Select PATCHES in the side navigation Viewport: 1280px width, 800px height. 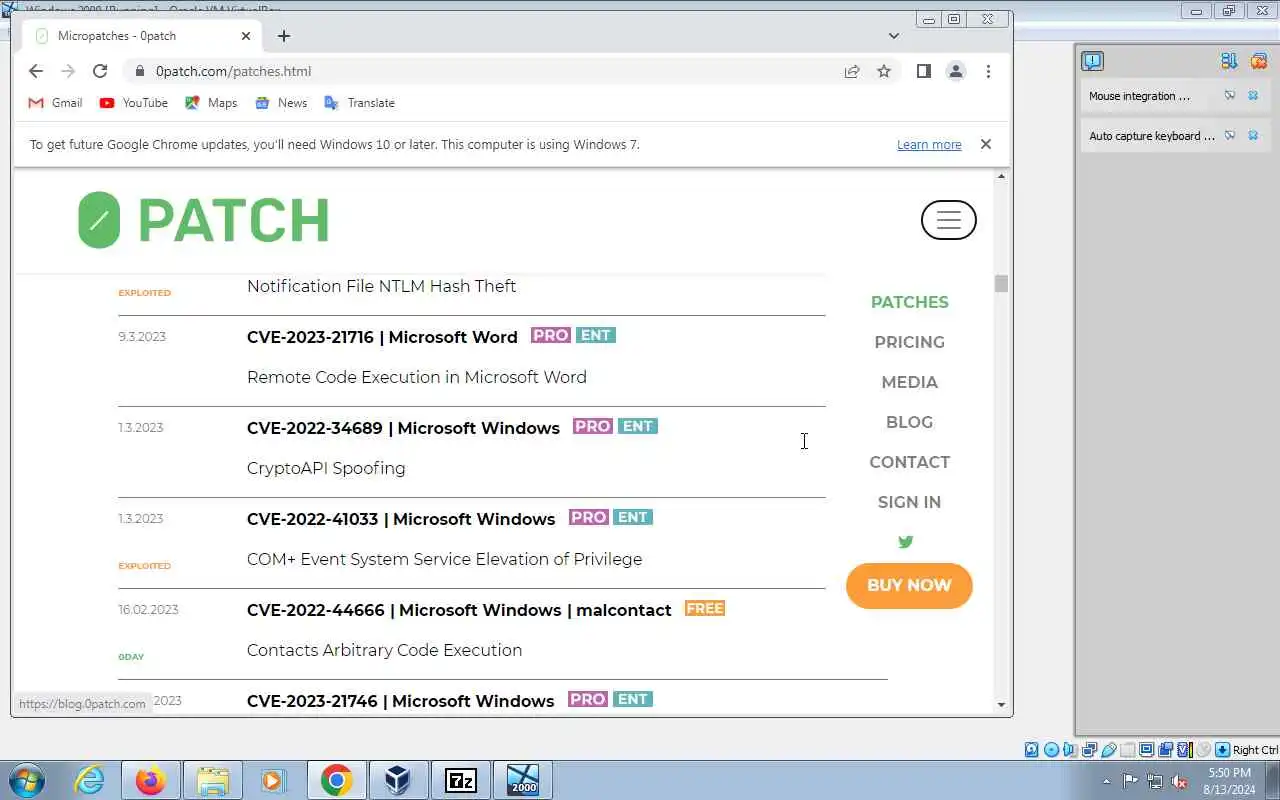(x=909, y=302)
